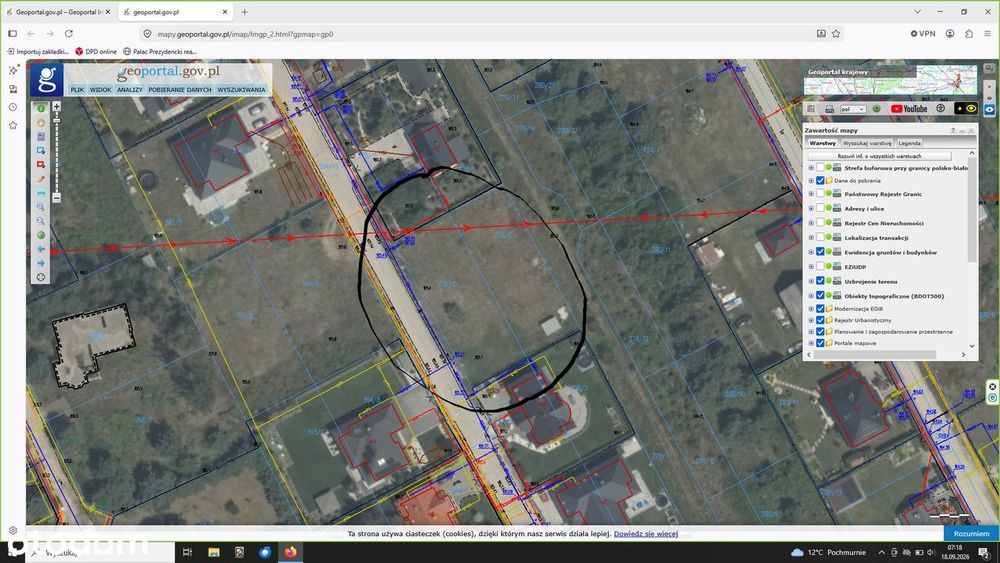Image resolution: width=1000 pixels, height=563 pixels.
Task: Click the blue eye icon at right edge
Action: [x=989, y=110]
